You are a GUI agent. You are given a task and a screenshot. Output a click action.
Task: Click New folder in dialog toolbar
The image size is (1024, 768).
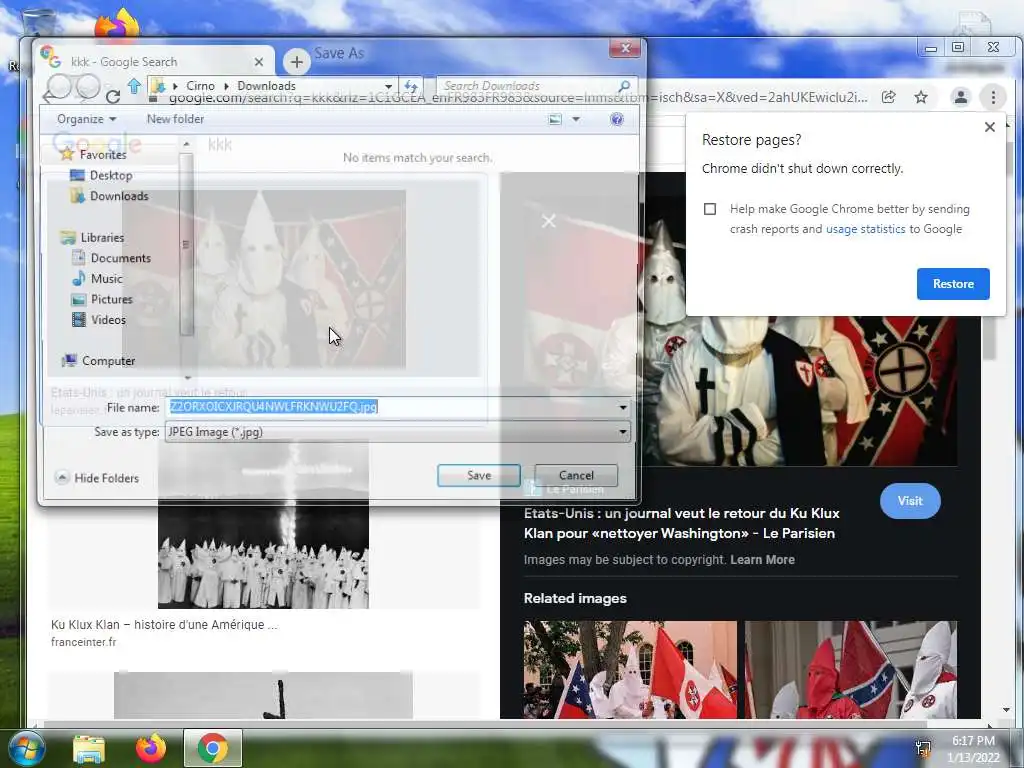click(x=175, y=119)
